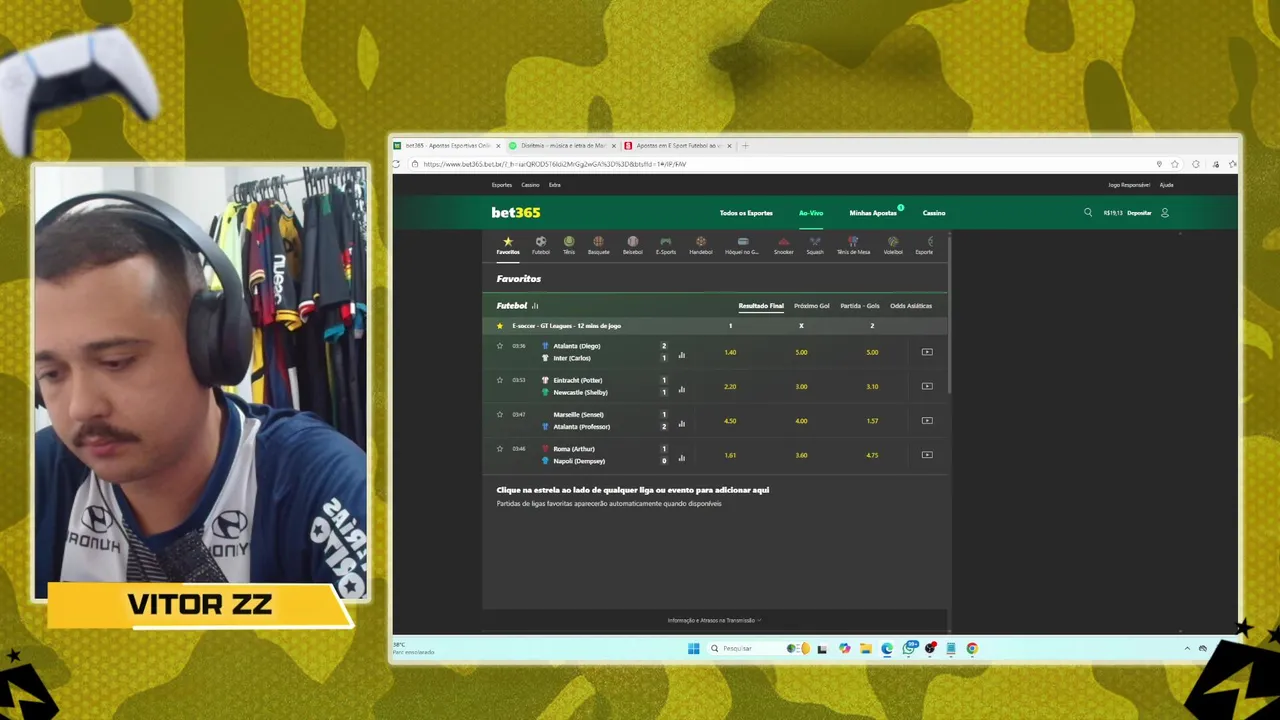Select the Squash sport icon
This screenshot has width=1280, height=720.
815,245
